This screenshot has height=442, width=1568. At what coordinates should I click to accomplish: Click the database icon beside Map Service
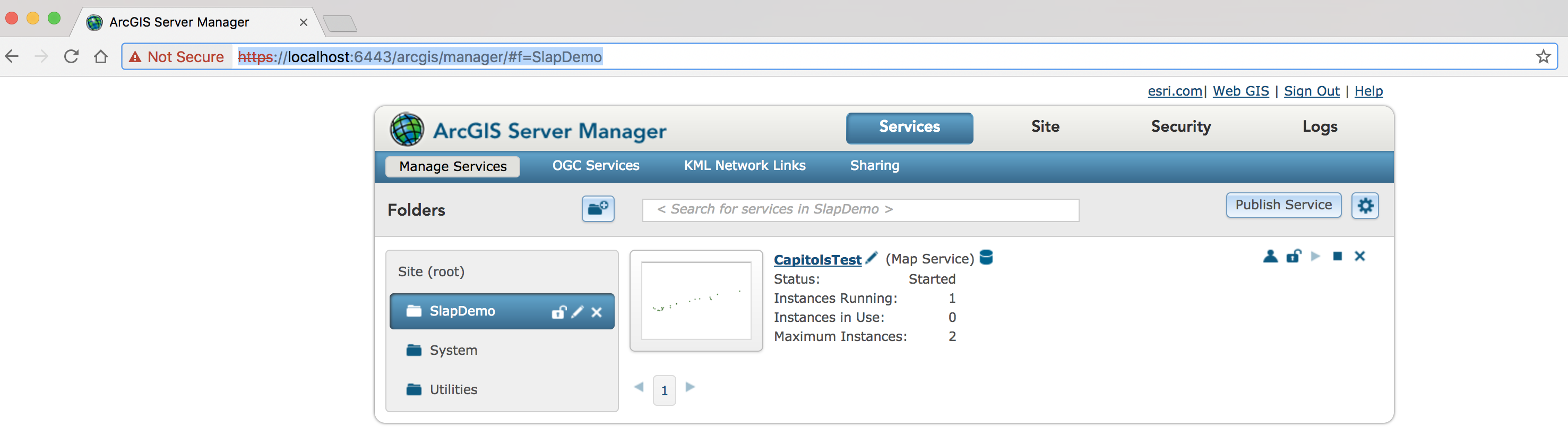click(986, 258)
